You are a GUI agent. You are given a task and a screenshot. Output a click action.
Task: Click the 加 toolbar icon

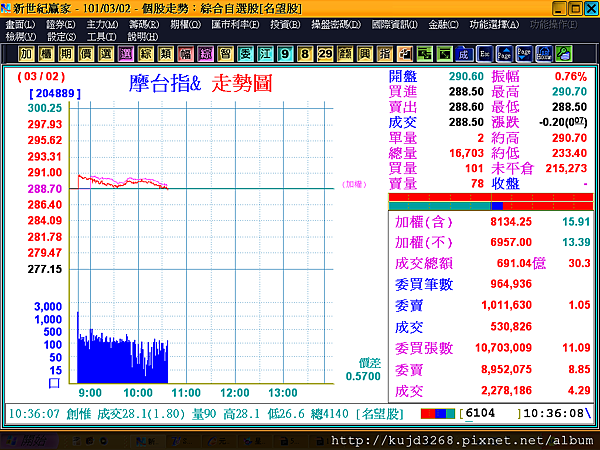pos(26,54)
